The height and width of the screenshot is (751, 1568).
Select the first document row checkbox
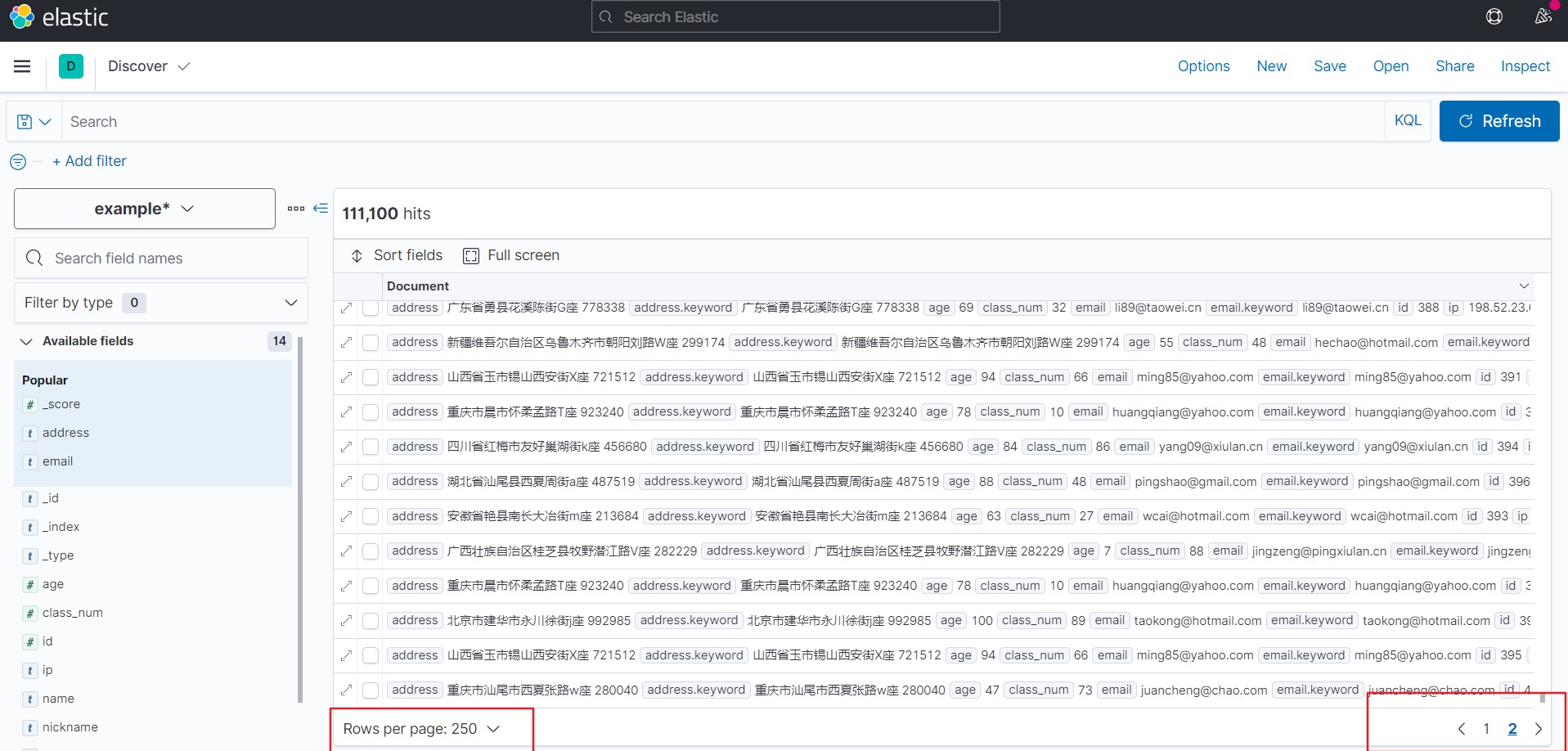371,308
